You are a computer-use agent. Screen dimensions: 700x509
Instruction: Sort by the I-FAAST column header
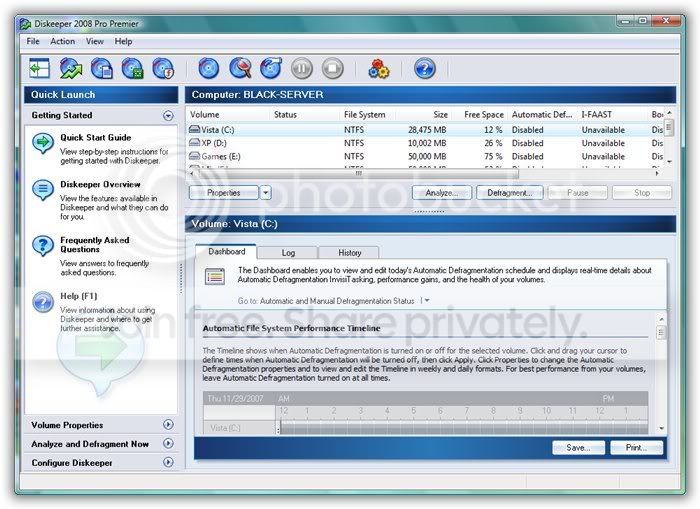[x=613, y=115]
